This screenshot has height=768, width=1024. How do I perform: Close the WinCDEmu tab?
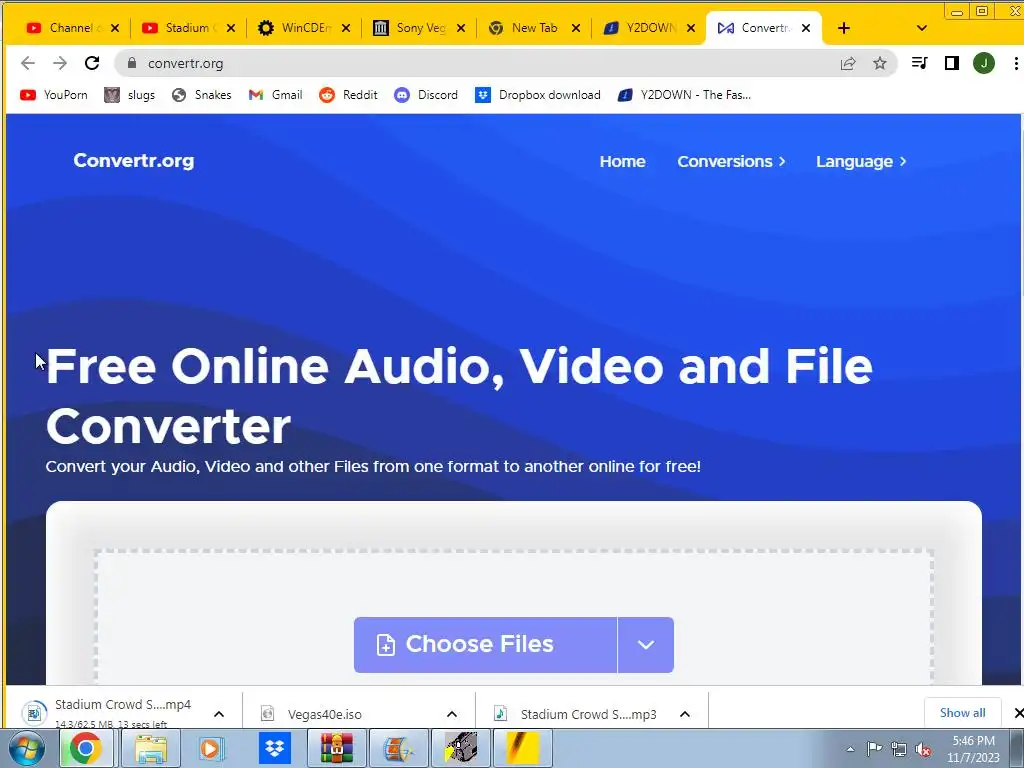pyautogui.click(x=346, y=28)
